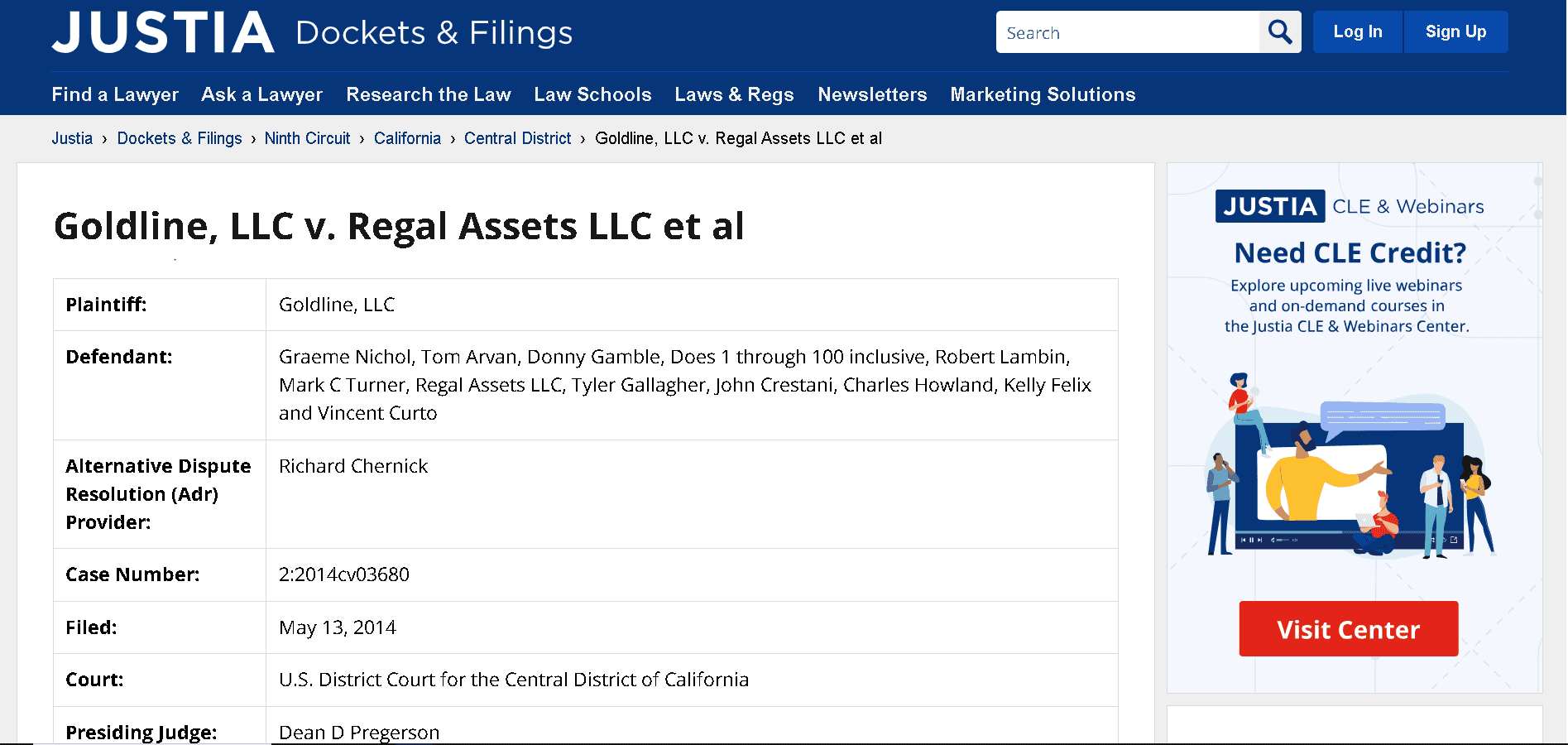
Task: Go to California breadcrumb link
Action: [x=407, y=138]
